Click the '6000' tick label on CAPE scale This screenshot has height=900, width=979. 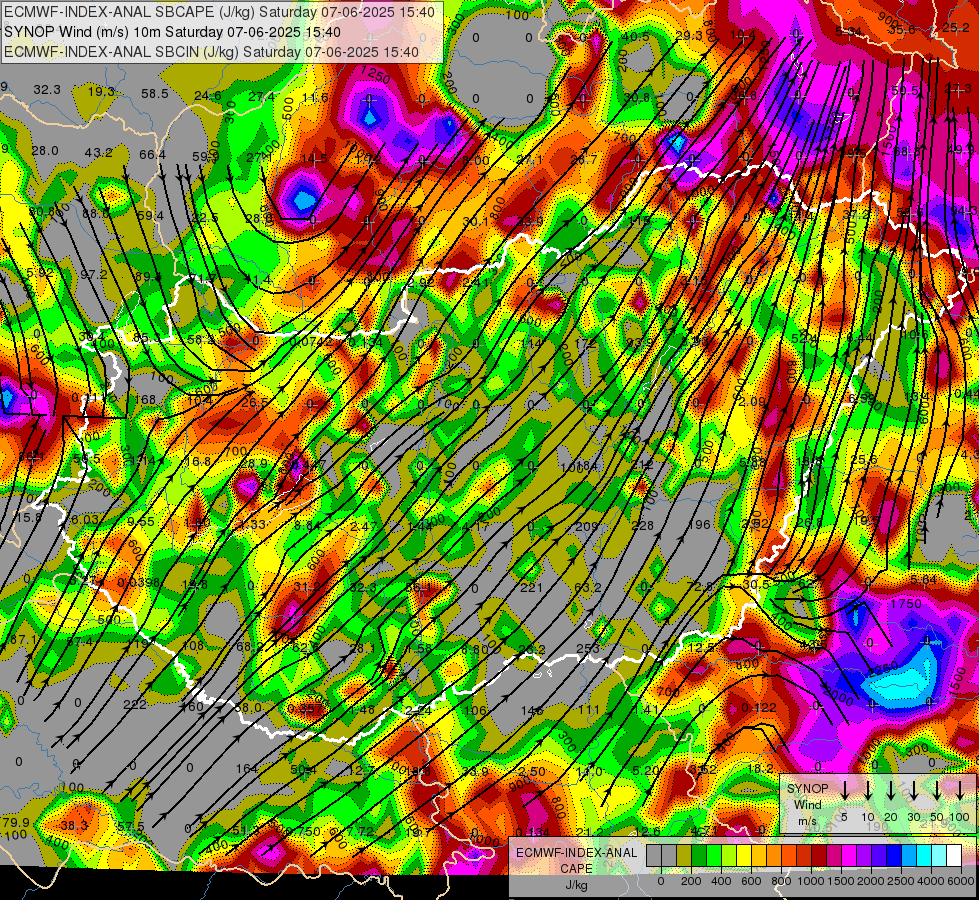point(961,881)
